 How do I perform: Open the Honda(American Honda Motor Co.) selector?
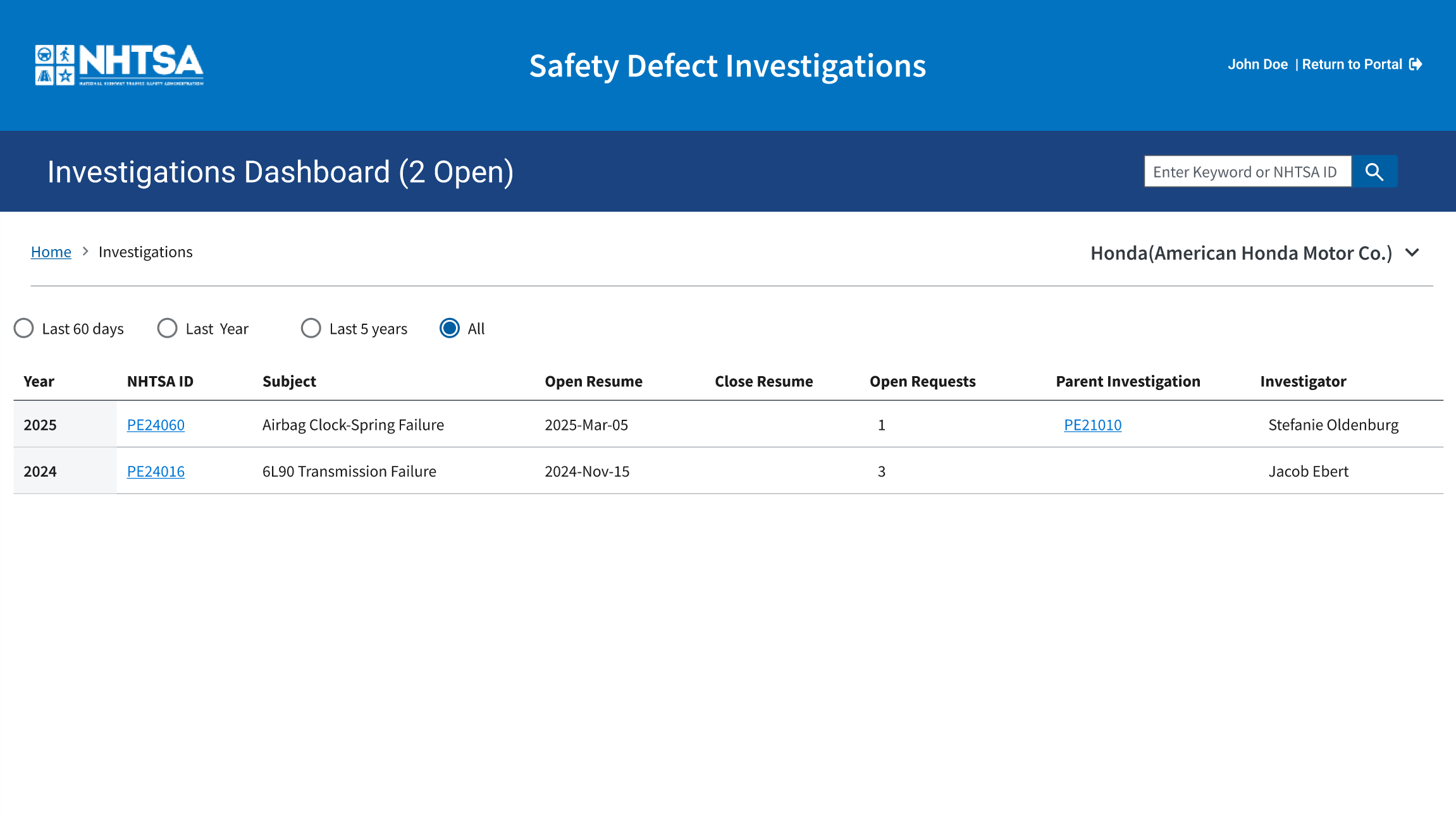[x=1241, y=253]
